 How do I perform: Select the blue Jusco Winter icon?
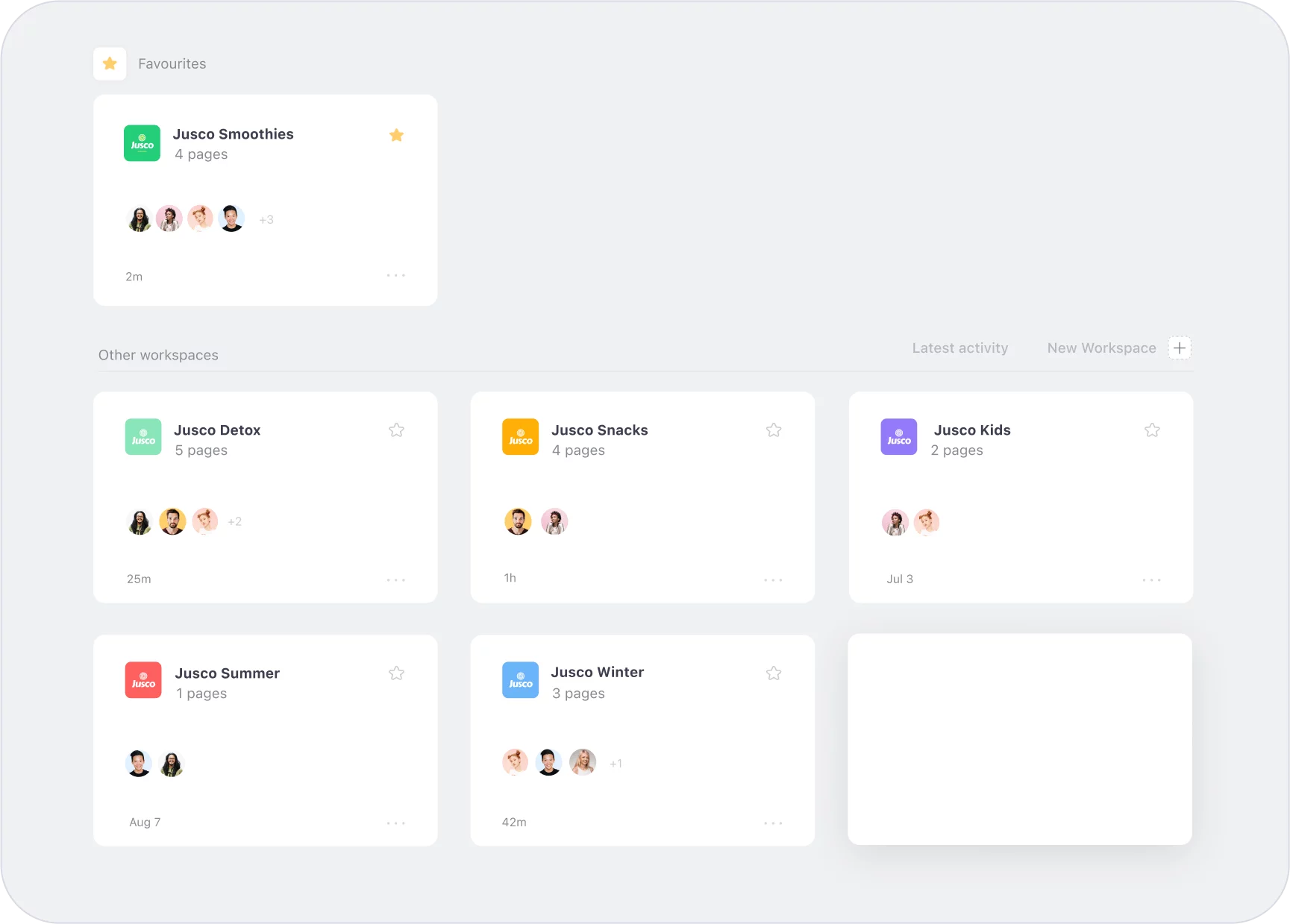point(520,679)
